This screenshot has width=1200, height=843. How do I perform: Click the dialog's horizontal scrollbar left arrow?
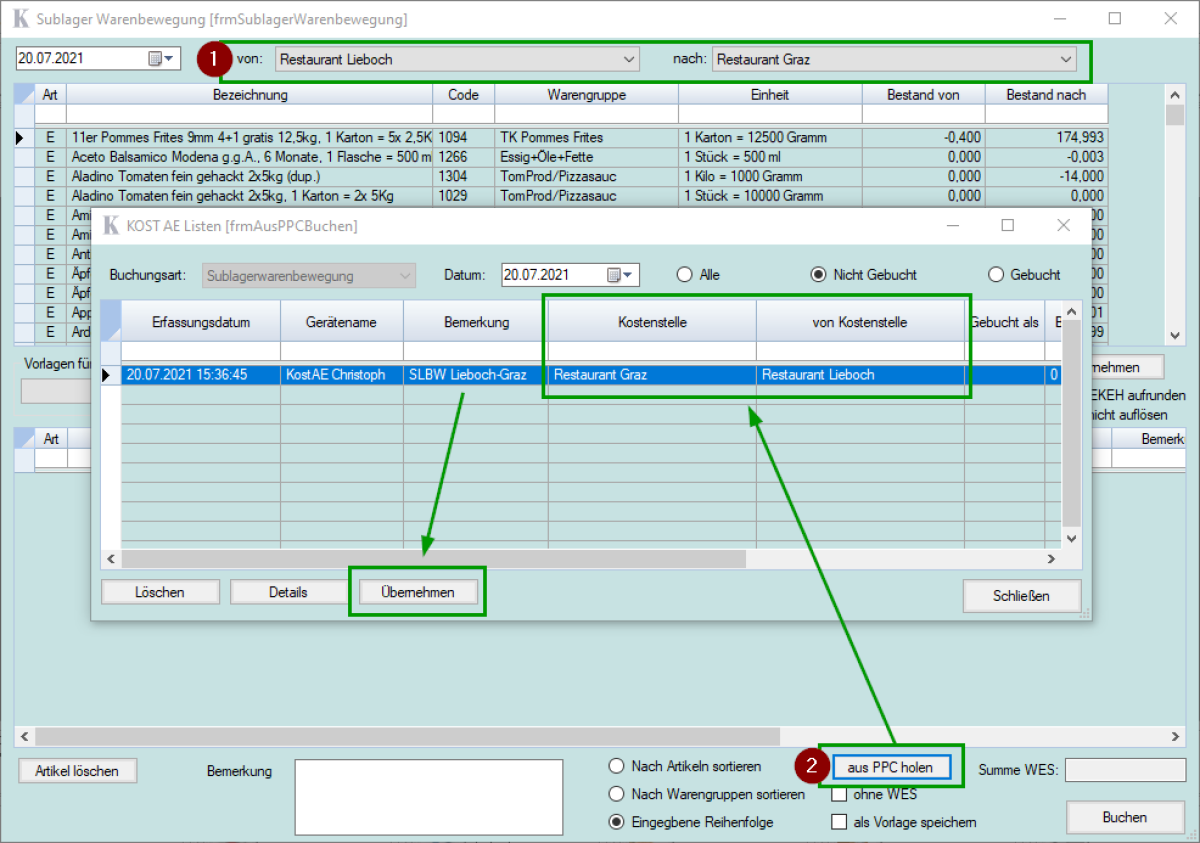111,559
